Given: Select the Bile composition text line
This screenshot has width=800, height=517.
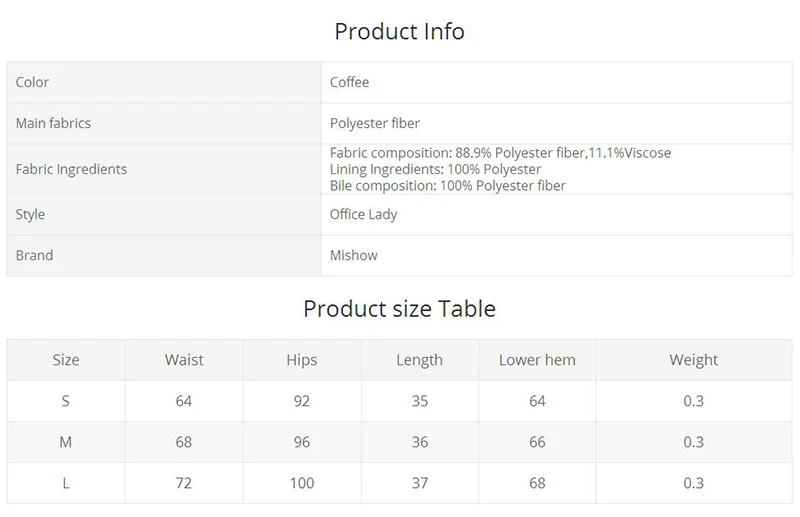Looking at the screenshot, I should tap(447, 185).
